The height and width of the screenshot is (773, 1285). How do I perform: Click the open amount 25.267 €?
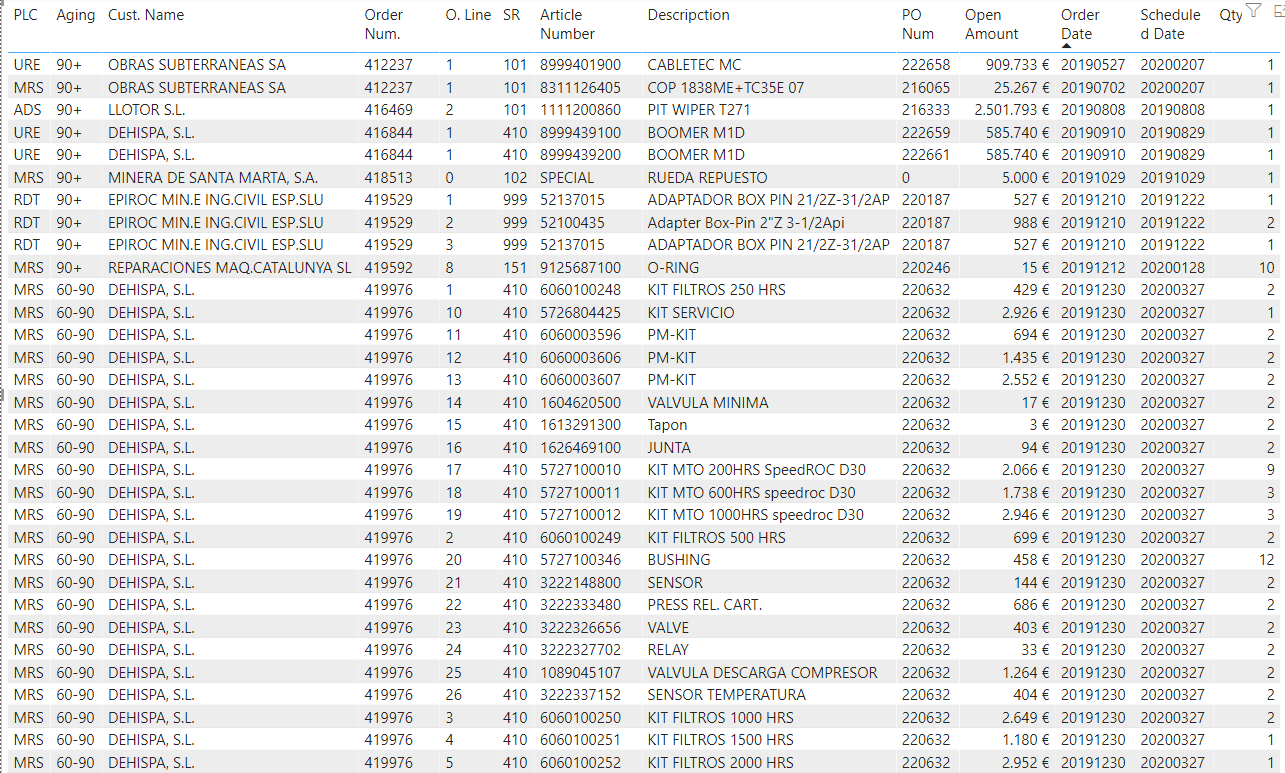(1022, 88)
